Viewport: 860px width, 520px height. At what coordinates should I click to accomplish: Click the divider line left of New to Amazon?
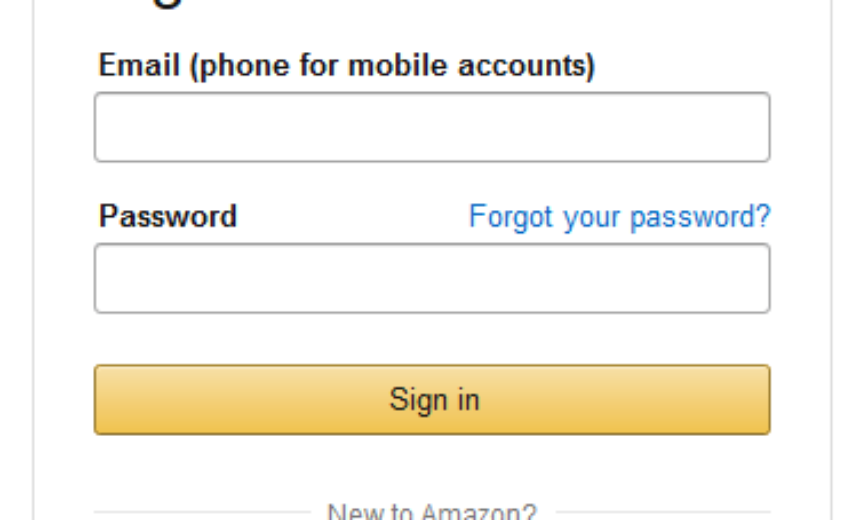202,512
